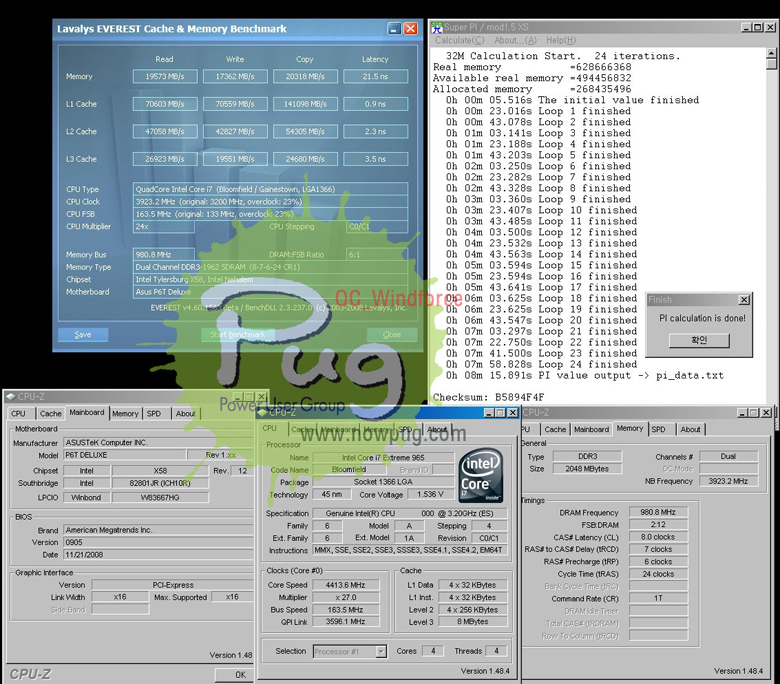Click the 'Loop 24 finished' line in Super PI
Viewport: 780px width, 684px height.
point(541,365)
